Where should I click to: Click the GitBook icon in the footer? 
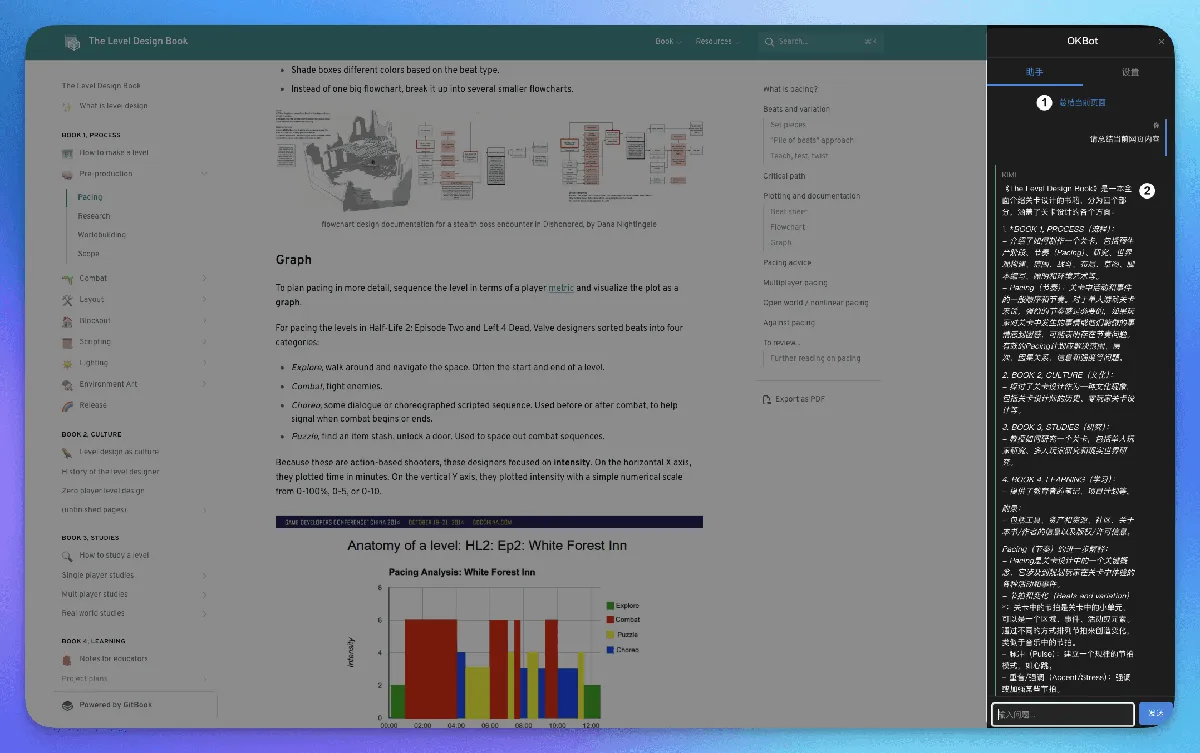click(x=67, y=704)
